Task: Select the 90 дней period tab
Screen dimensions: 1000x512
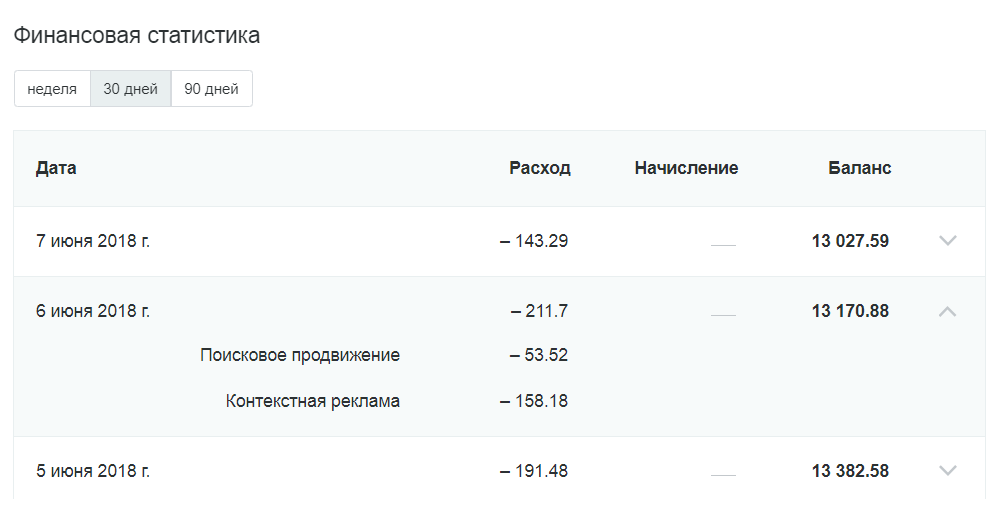Action: (x=212, y=89)
